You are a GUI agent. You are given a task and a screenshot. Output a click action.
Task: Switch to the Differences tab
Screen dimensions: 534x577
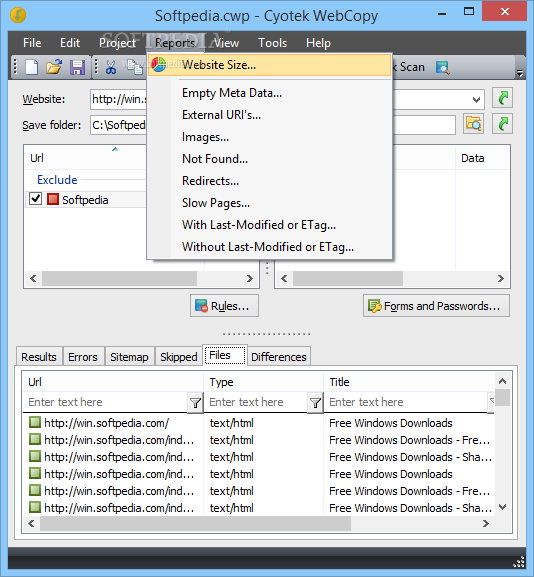pyautogui.click(x=279, y=357)
